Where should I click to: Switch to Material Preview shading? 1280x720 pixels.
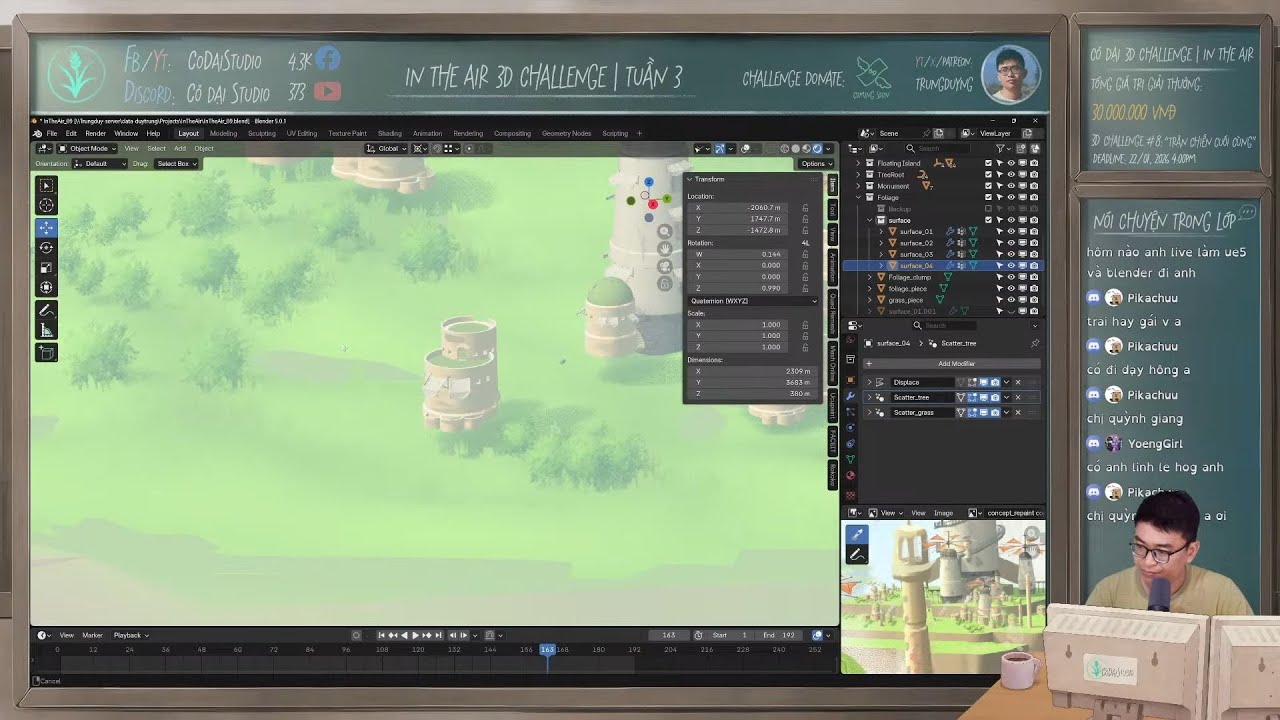807,148
